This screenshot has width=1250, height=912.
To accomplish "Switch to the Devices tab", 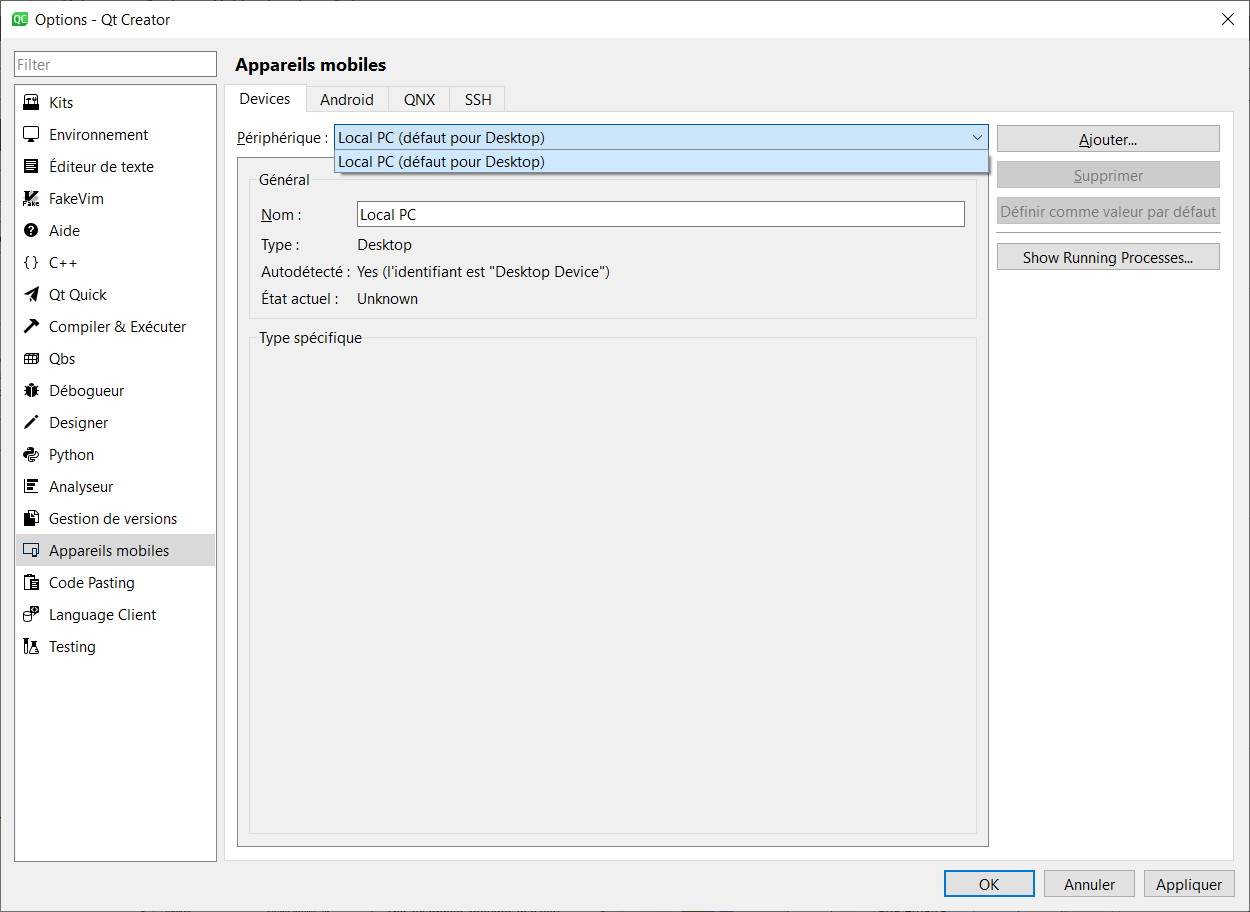I will [x=265, y=98].
